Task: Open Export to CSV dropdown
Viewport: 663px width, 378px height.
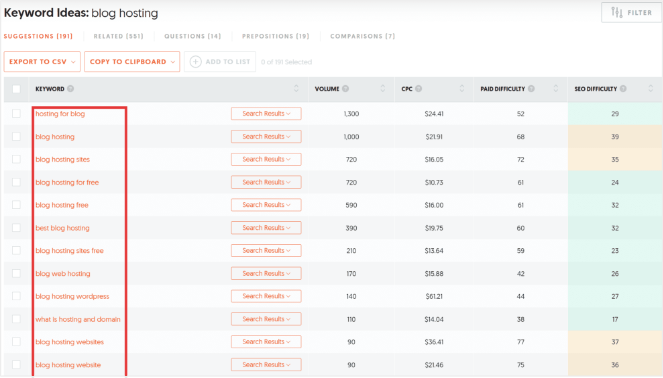Action: 42,62
